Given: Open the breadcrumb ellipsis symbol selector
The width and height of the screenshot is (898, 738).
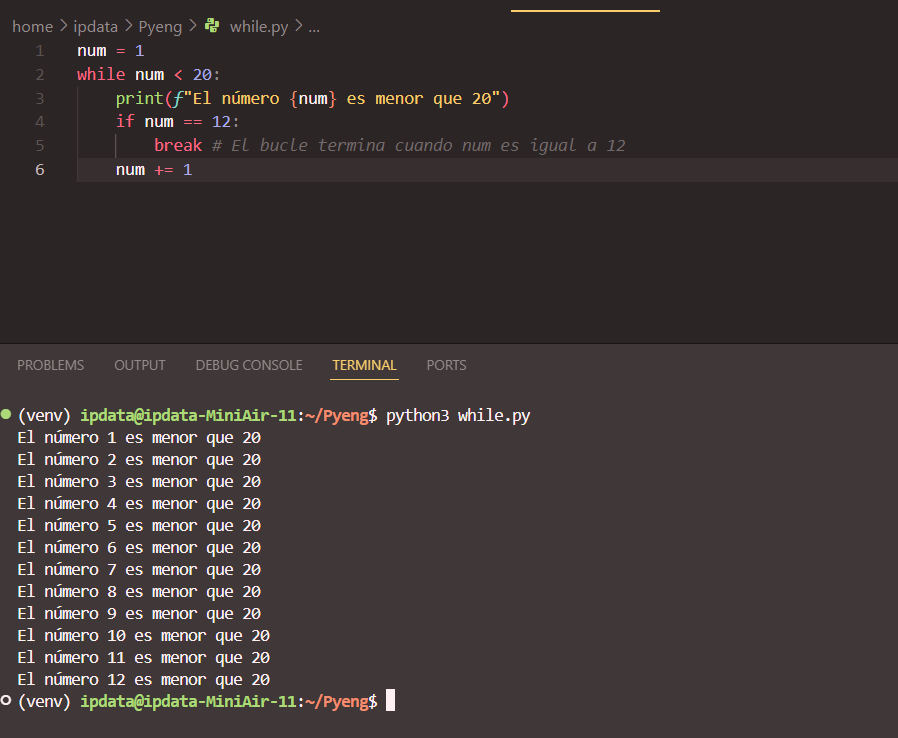Looking at the screenshot, I should click(x=314, y=27).
